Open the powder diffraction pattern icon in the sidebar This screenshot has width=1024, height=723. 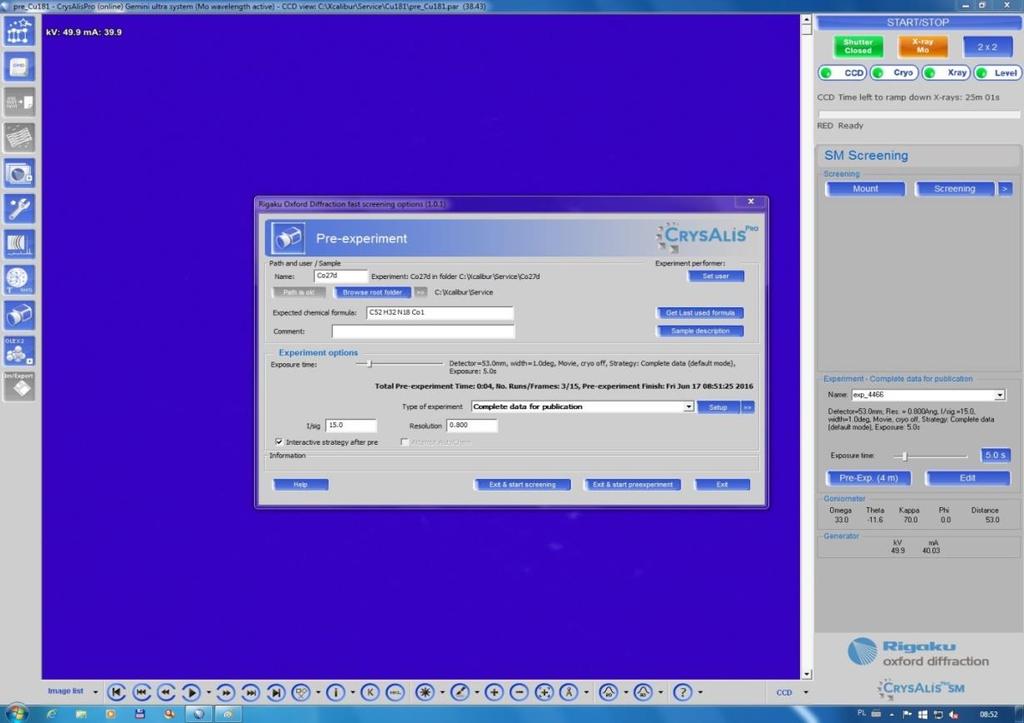point(19,244)
